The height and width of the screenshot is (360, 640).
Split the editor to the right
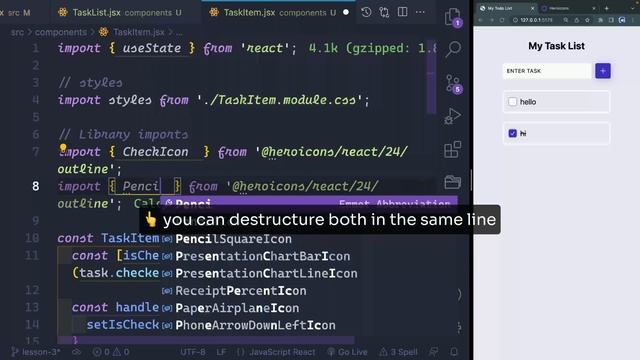coord(402,12)
